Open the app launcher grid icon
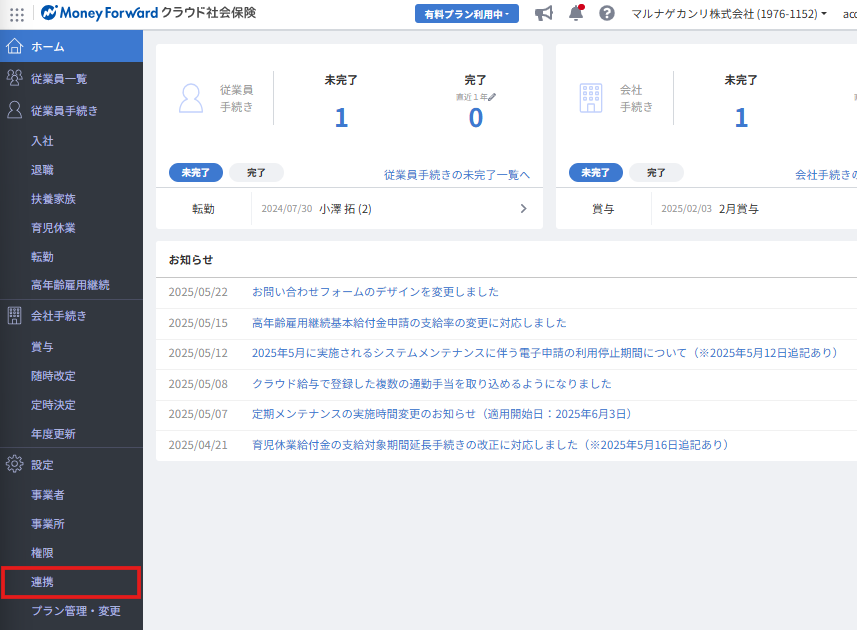 coord(17,14)
